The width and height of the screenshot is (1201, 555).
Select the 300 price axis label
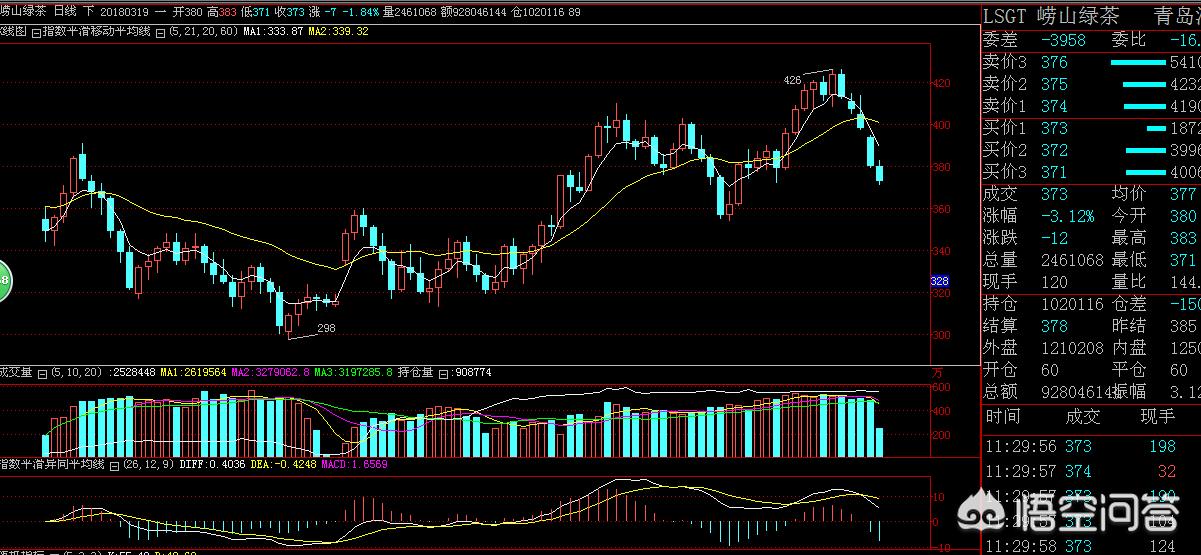click(941, 335)
